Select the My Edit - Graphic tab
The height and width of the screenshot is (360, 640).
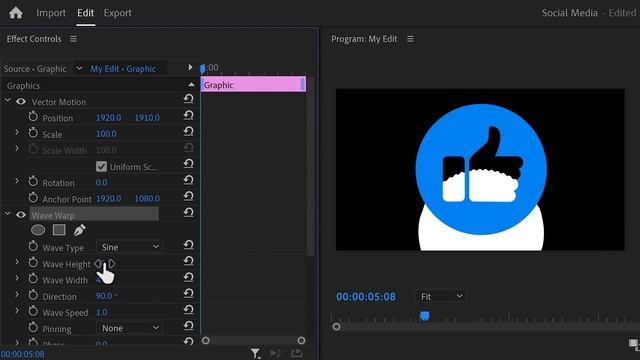123,69
